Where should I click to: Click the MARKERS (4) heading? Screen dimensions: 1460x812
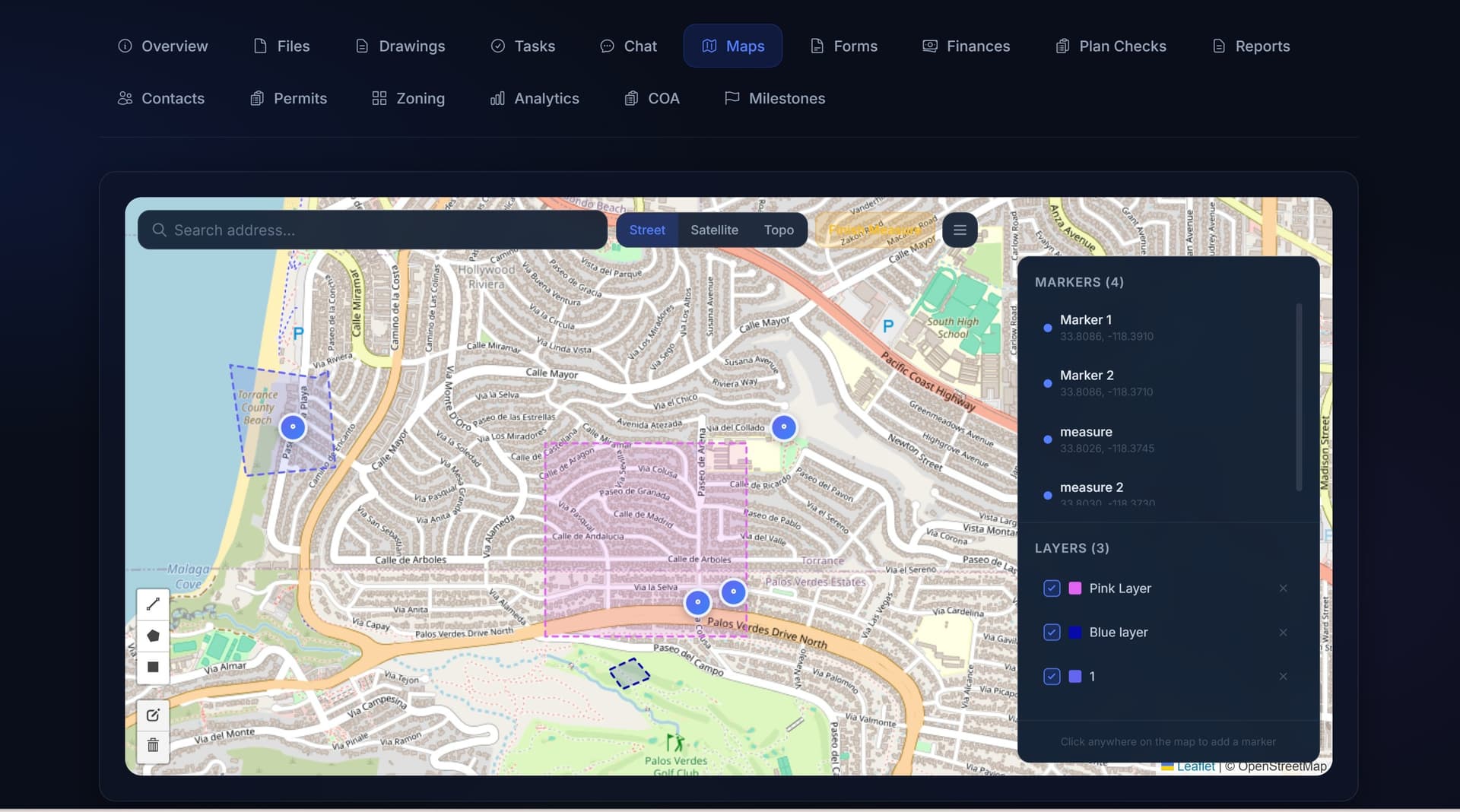(x=1079, y=282)
